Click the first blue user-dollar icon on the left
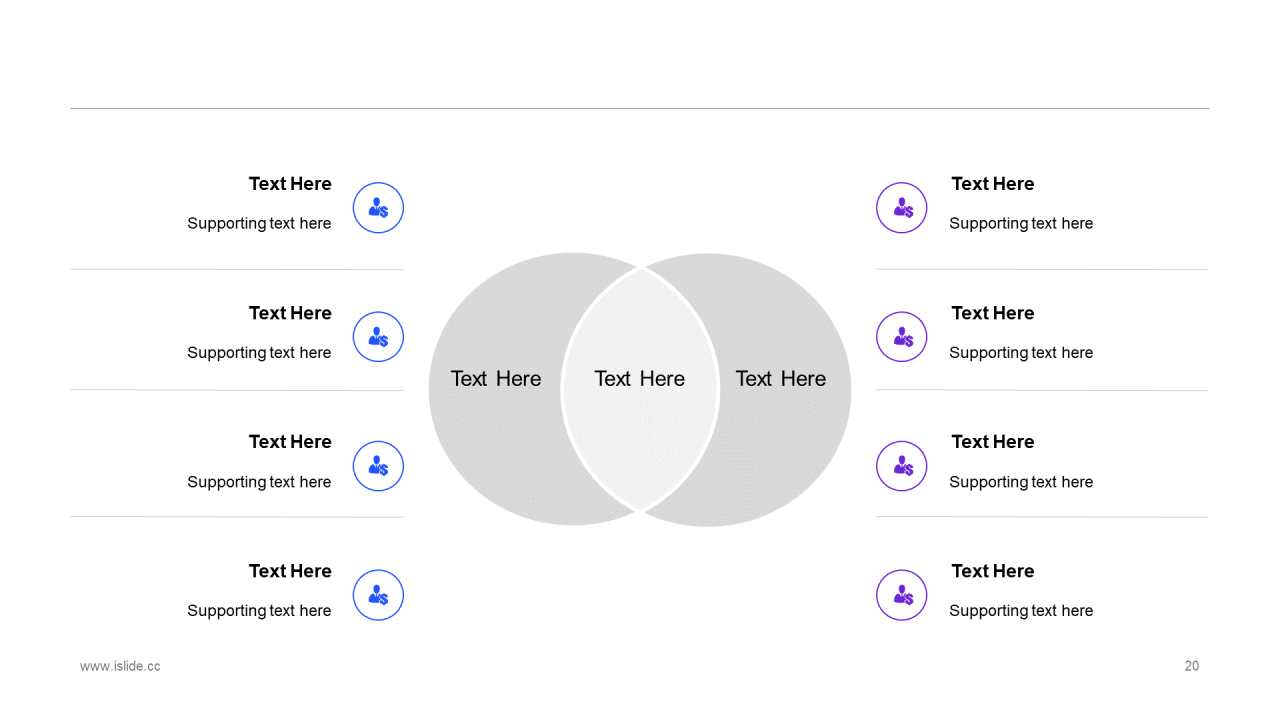The width and height of the screenshot is (1280, 720). pyautogui.click(x=378, y=208)
